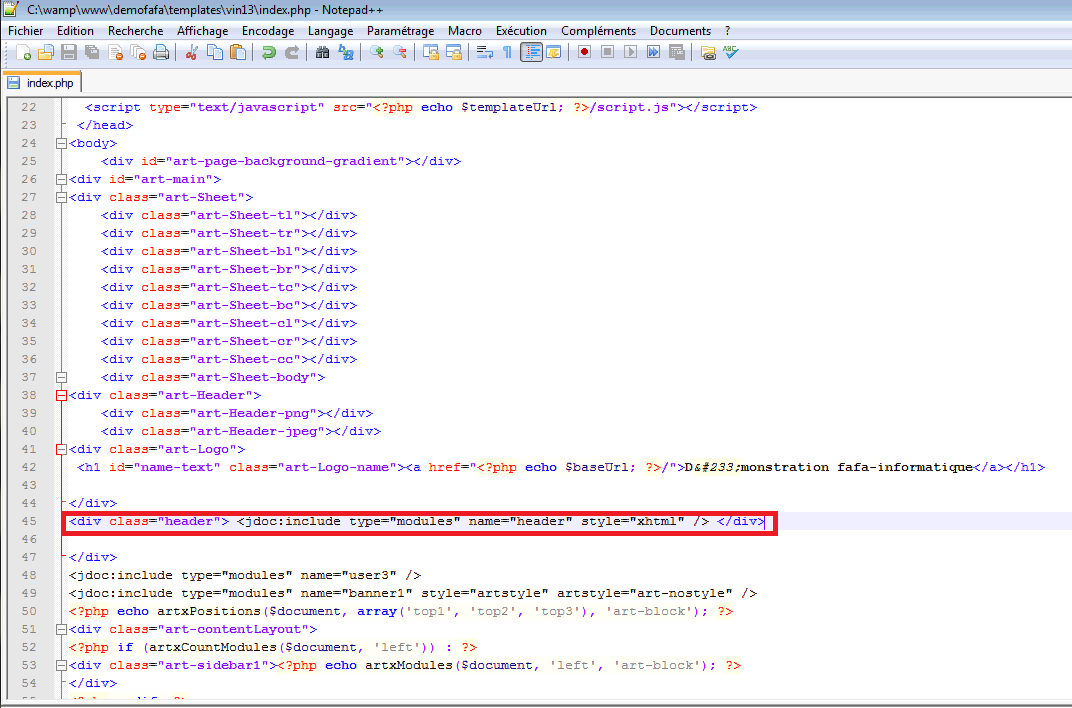This screenshot has height=708, width=1072.
Task: Click the synchronize horizontal scrolling icon
Action: 454,53
